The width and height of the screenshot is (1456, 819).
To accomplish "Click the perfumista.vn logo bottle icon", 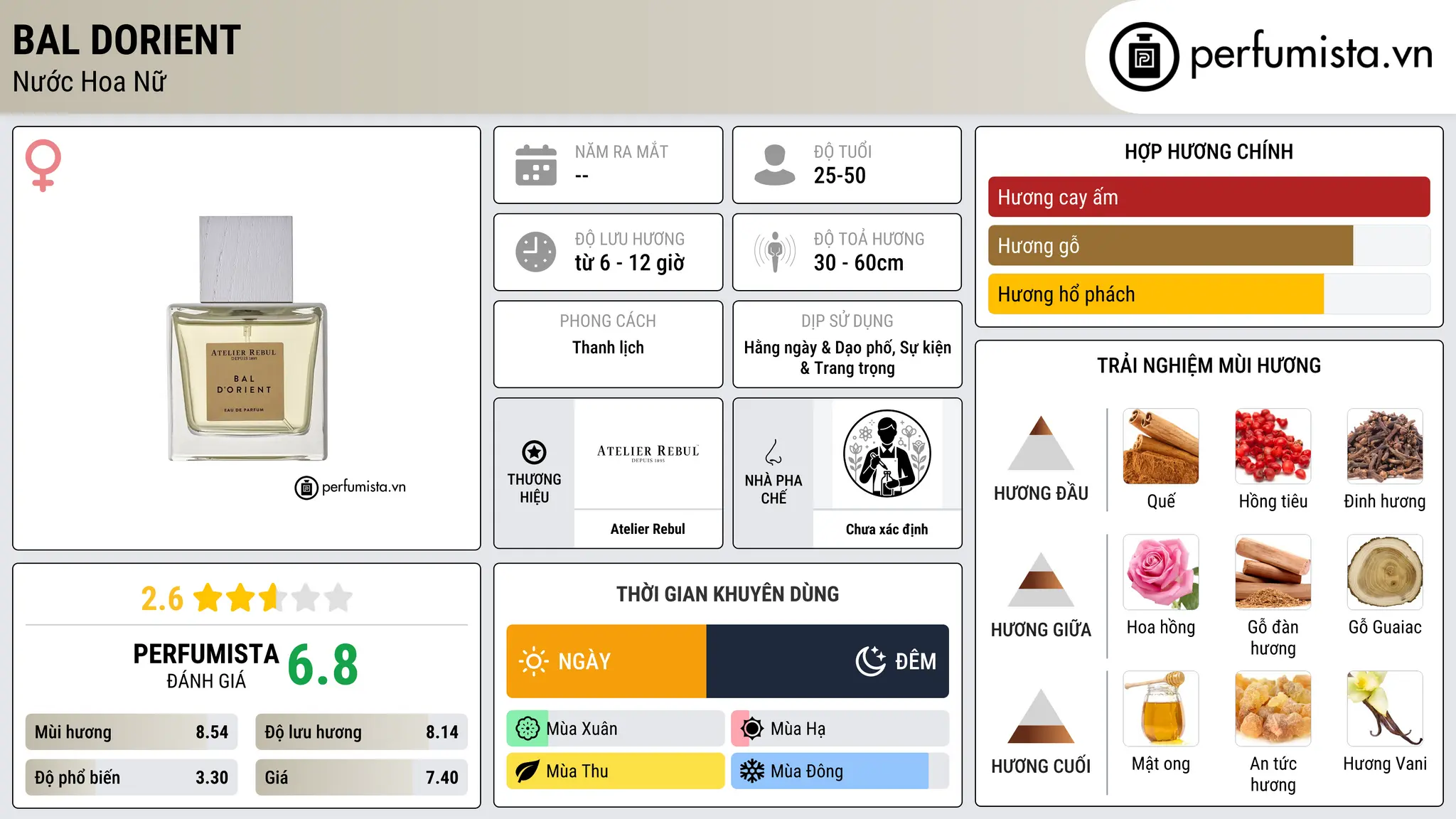I will pyautogui.click(x=1144, y=57).
